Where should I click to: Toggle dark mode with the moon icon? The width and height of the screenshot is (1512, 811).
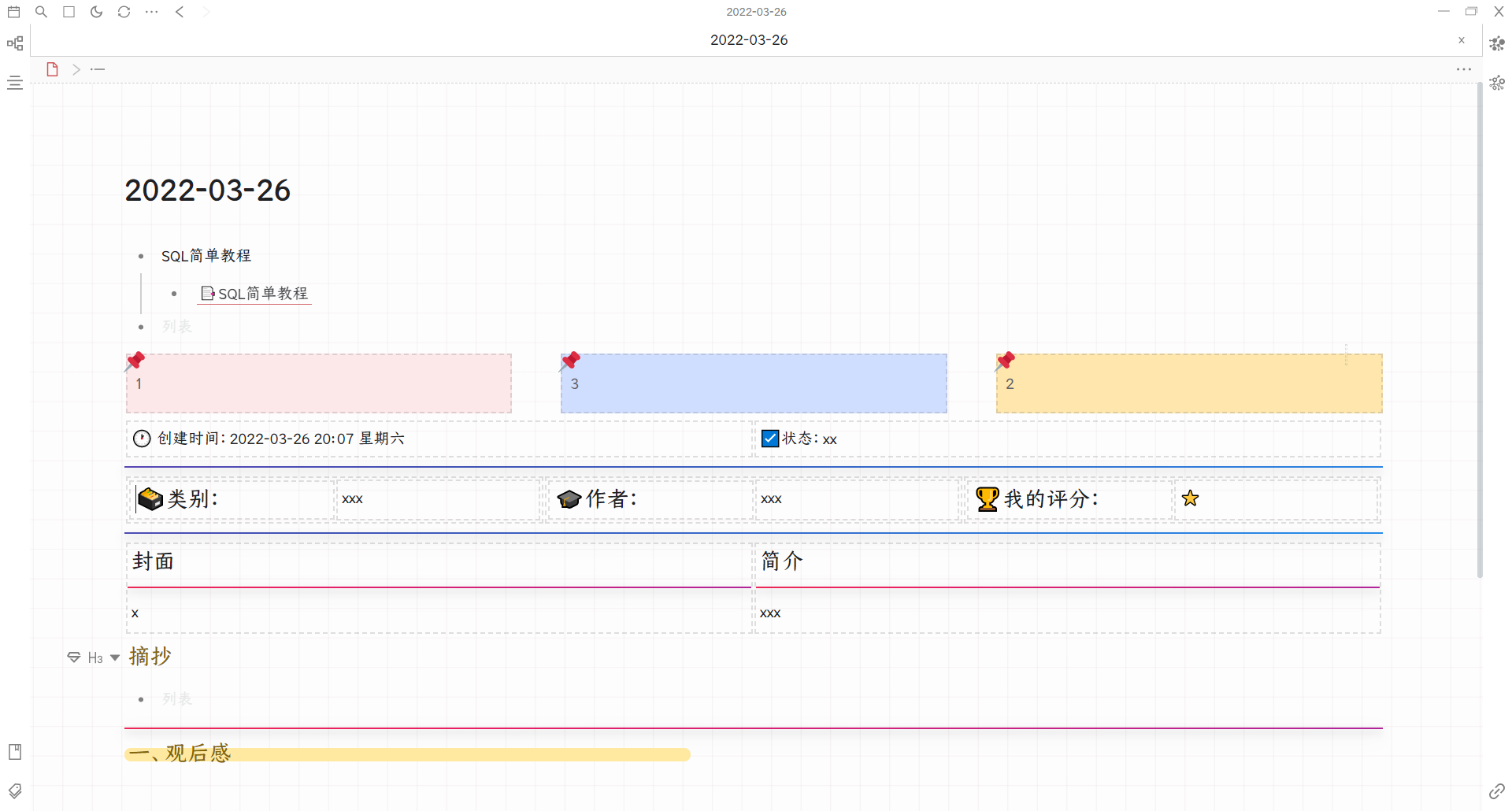(x=96, y=12)
